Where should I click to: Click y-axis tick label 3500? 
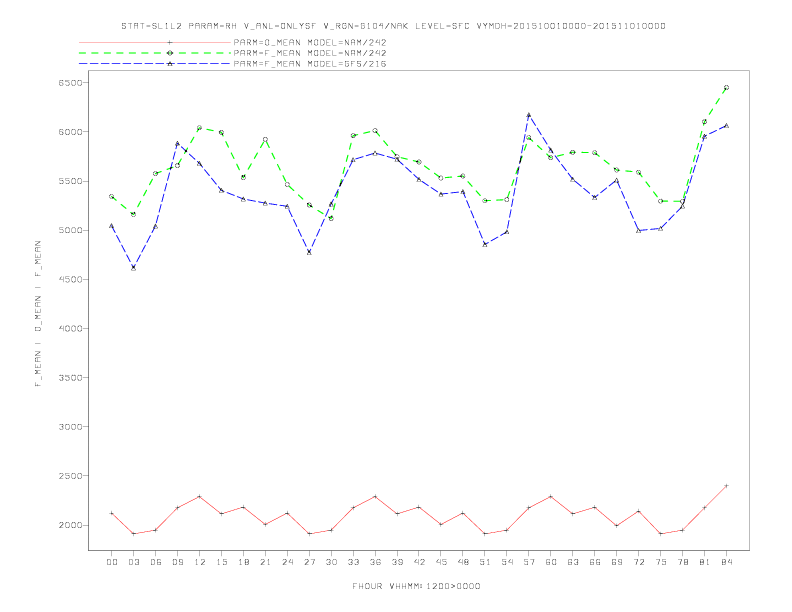pos(70,378)
